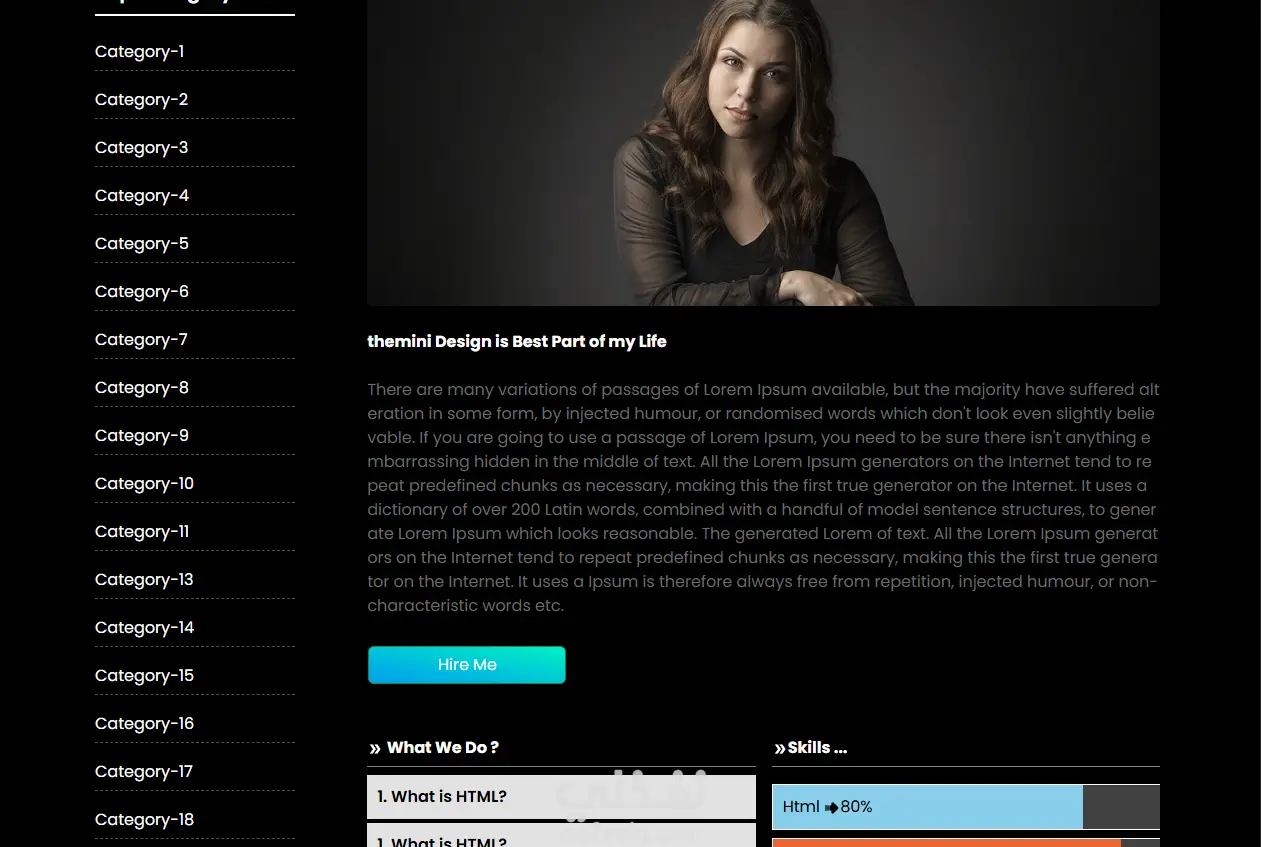The height and width of the screenshot is (847, 1261).
Task: Select Category-17 from the category list
Action: click(x=144, y=772)
